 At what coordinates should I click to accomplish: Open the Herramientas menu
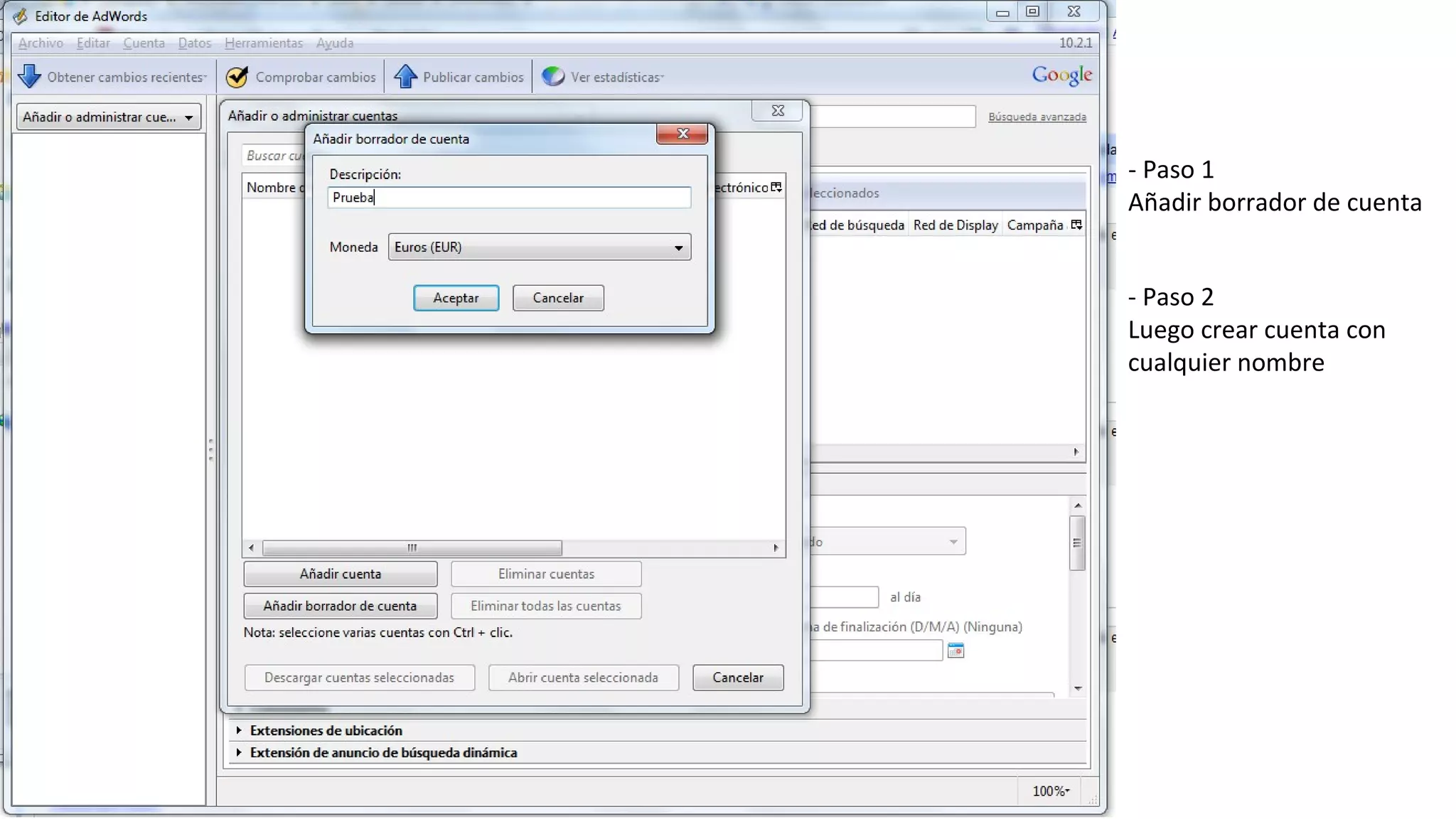coord(263,43)
